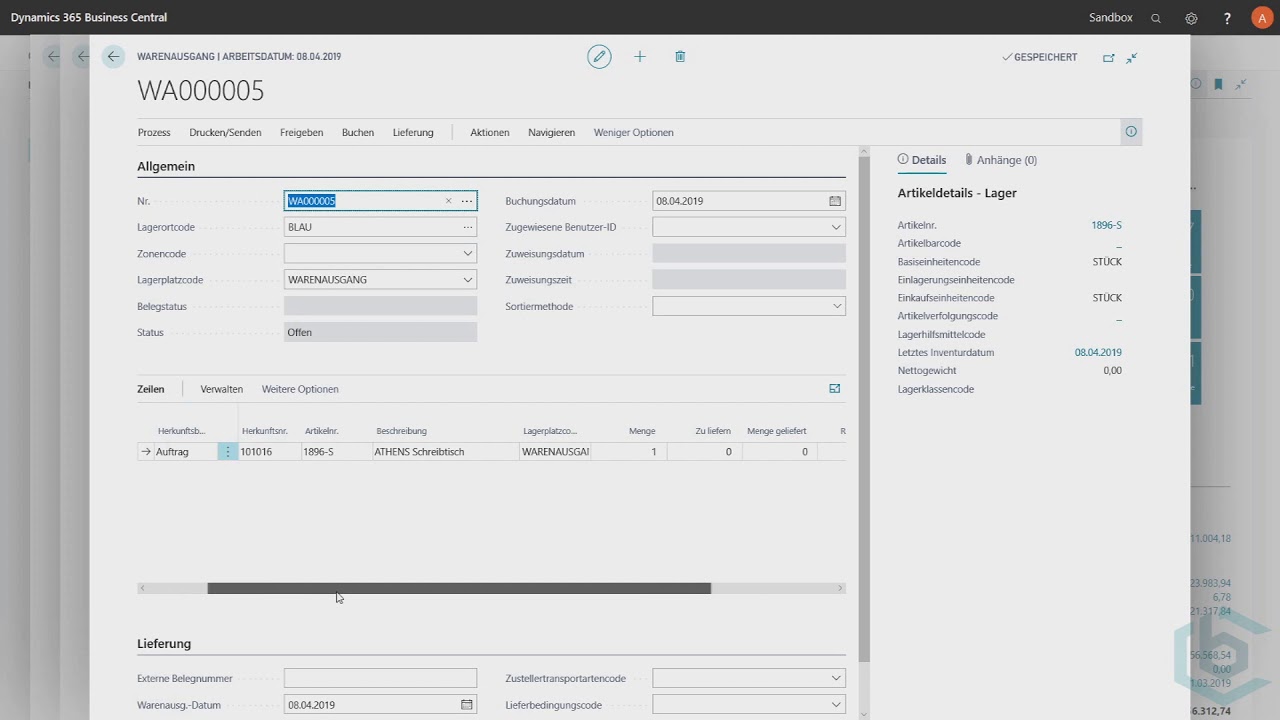Open page in new window icon
Image resolution: width=1280 pixels, height=720 pixels.
(1108, 58)
